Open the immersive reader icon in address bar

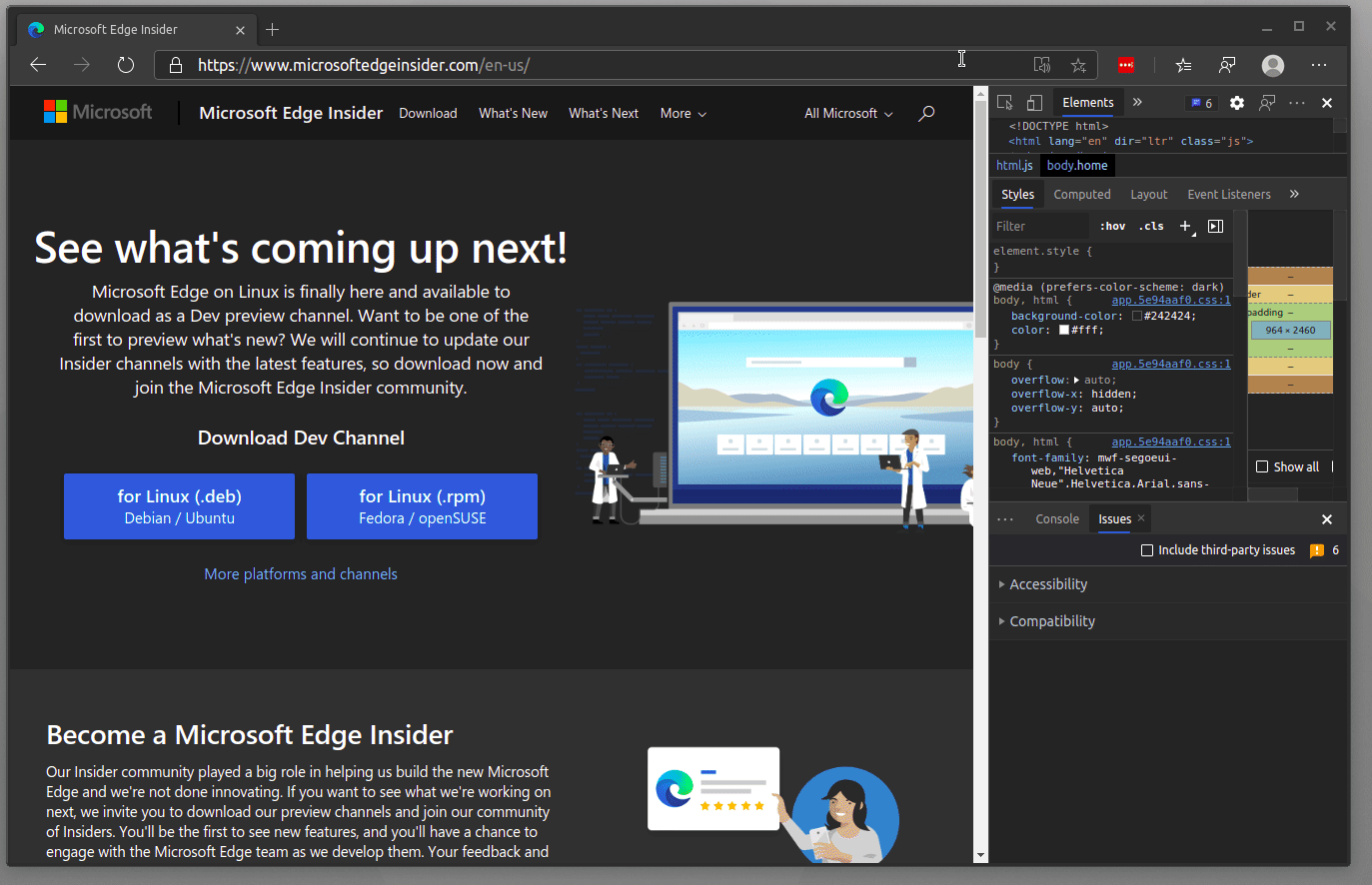1042,65
